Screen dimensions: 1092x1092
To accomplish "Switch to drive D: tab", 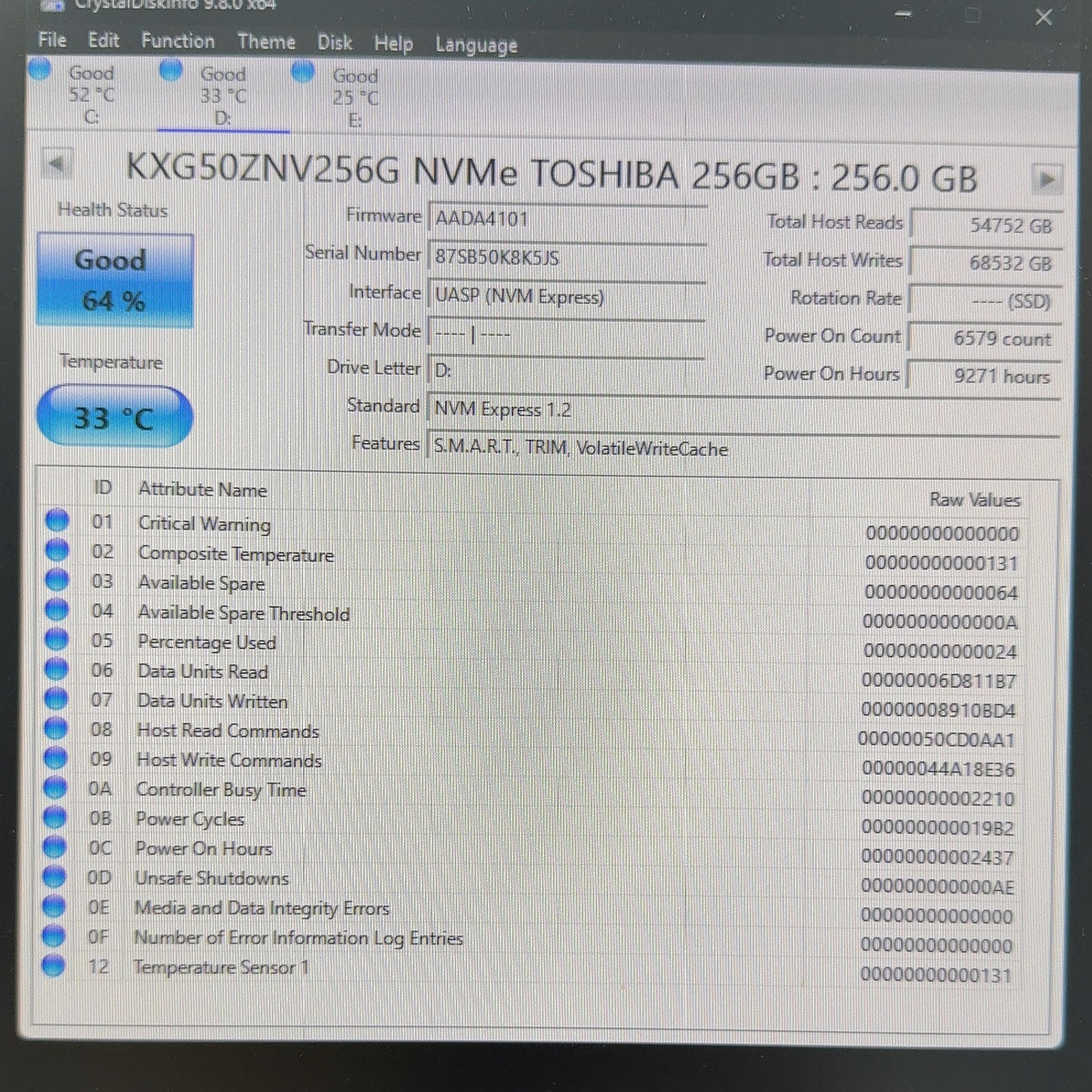I will pyautogui.click(x=223, y=96).
